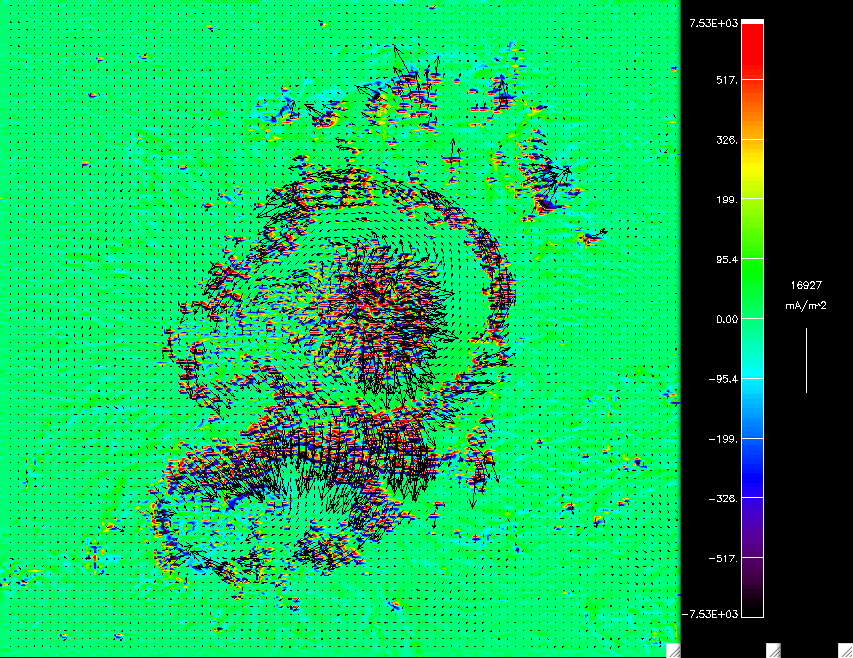
Task: Select the -95.4 color bar label
Action: point(724,379)
